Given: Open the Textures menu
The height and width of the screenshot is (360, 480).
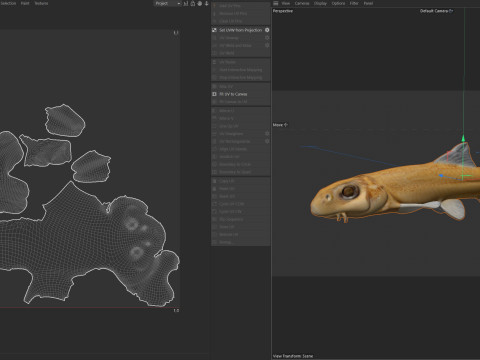Looking at the screenshot, I should pyautogui.click(x=41, y=3).
